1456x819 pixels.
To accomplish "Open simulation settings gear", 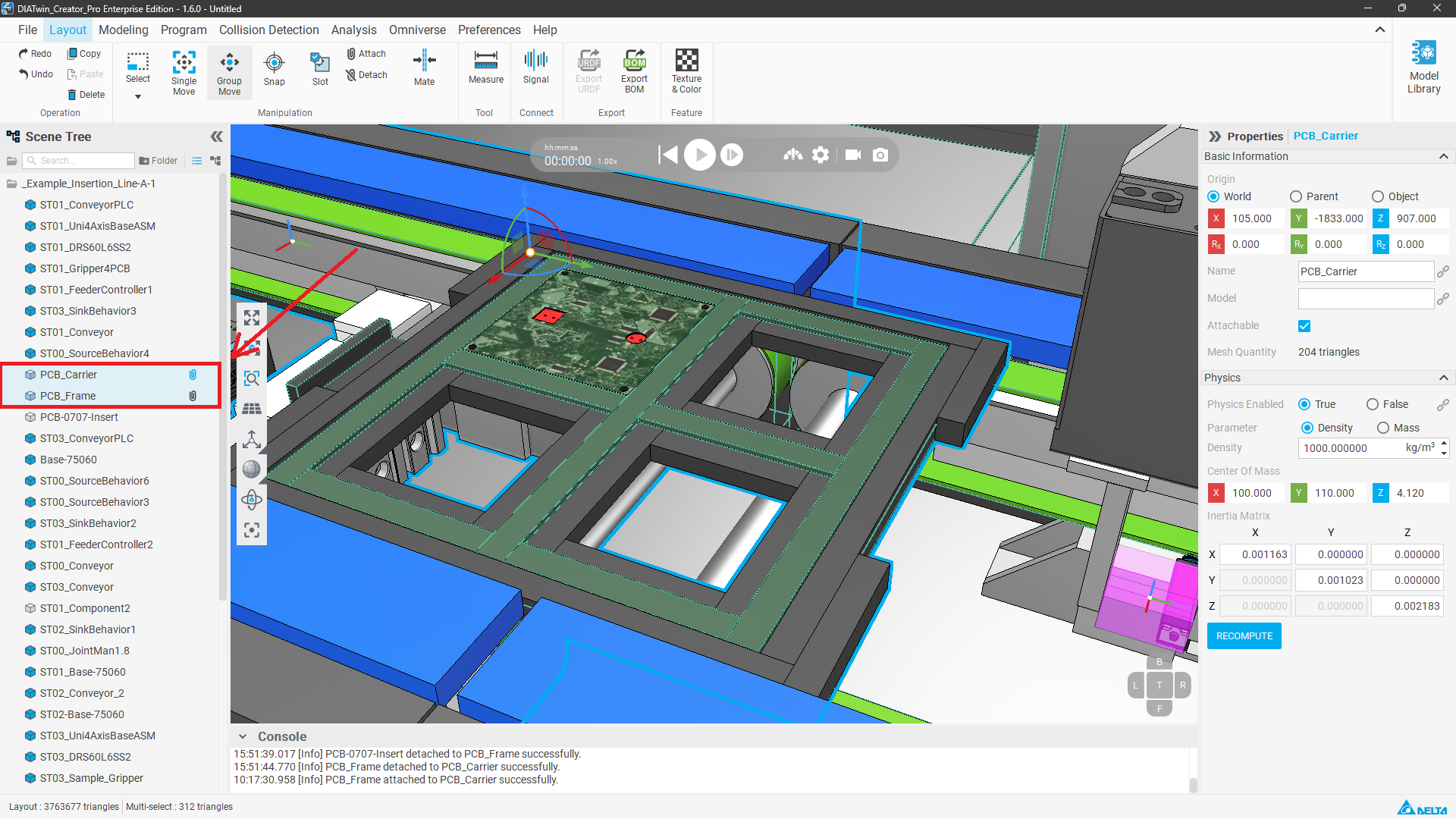I will click(821, 155).
